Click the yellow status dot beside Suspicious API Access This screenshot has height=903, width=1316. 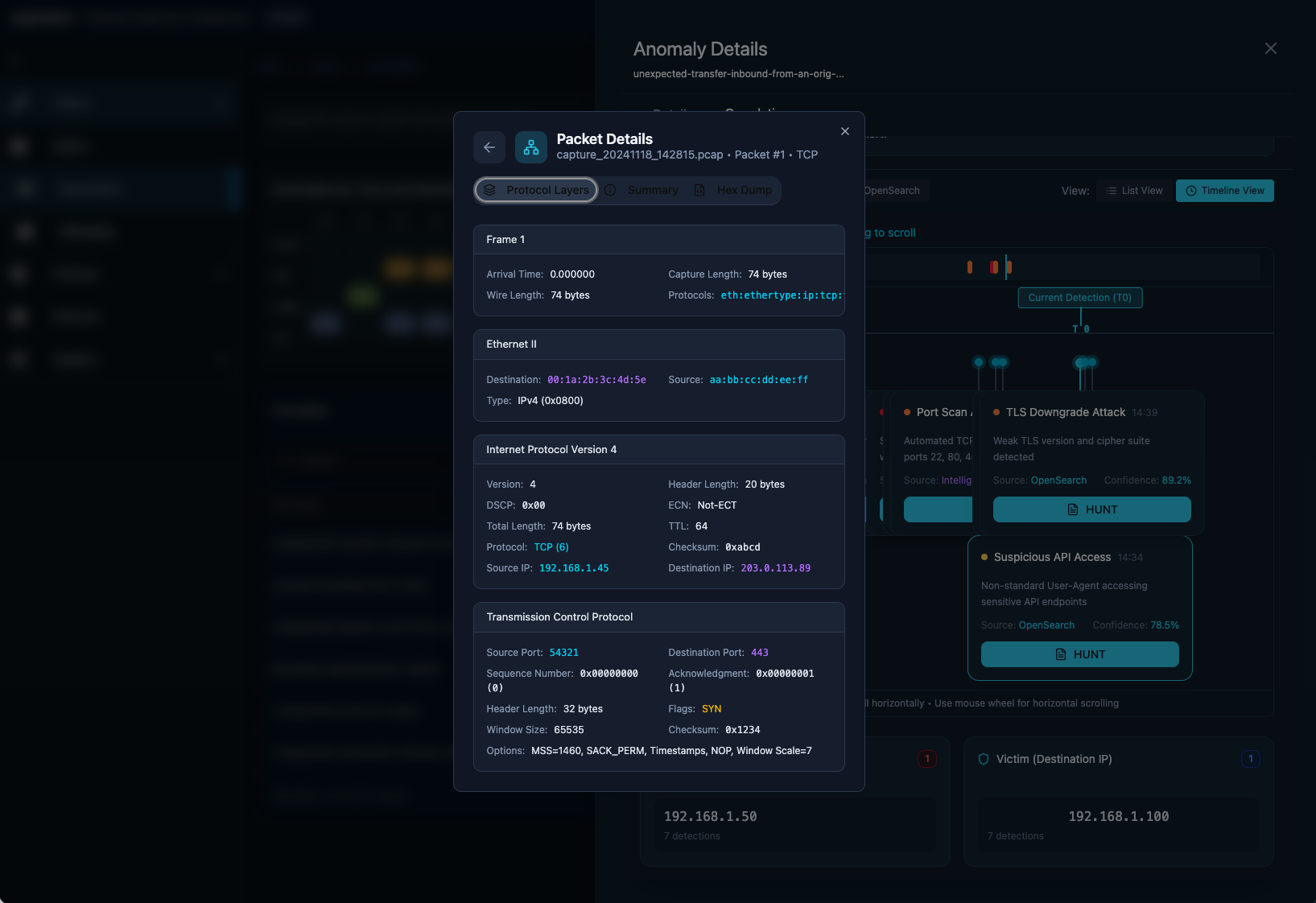click(x=983, y=556)
